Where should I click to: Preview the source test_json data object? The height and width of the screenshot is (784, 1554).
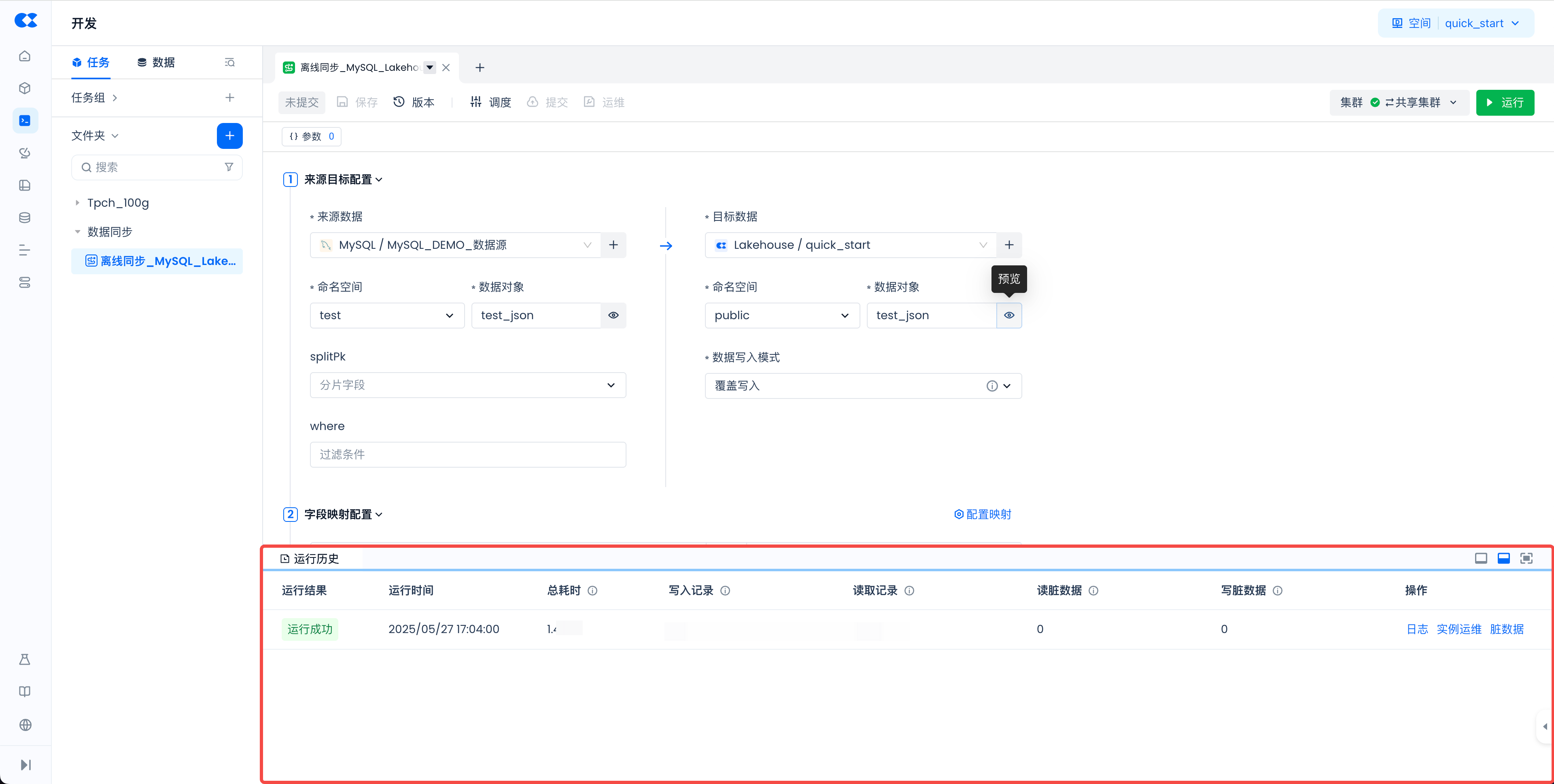613,316
